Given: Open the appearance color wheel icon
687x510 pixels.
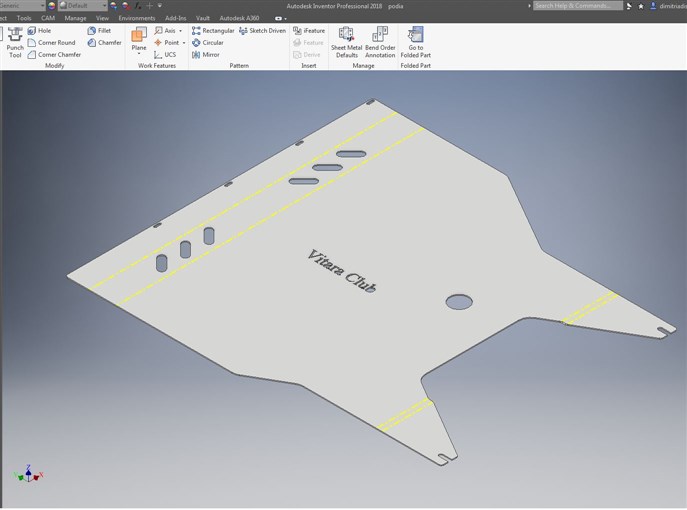Looking at the screenshot, I should coord(51,6).
